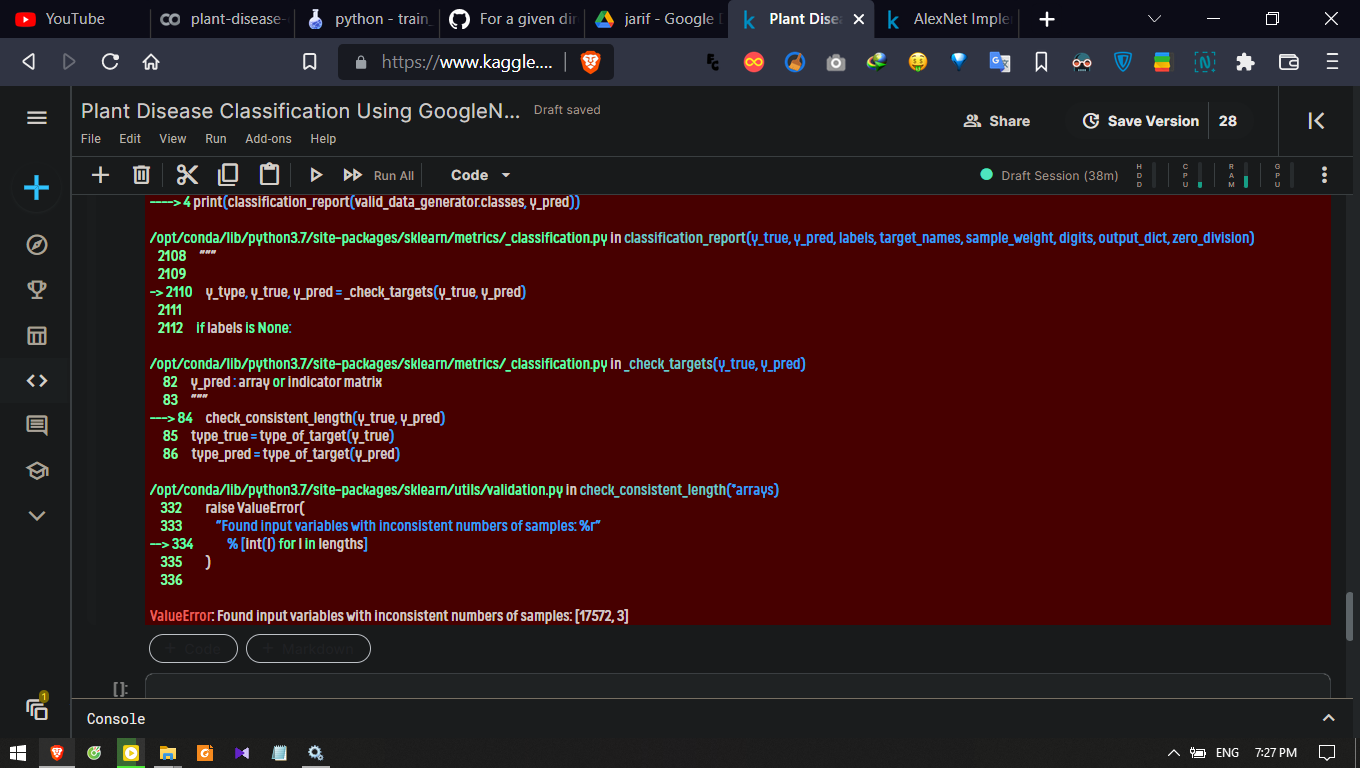Close the Plant Disease tab
This screenshot has width=1360, height=768.
coord(858,19)
